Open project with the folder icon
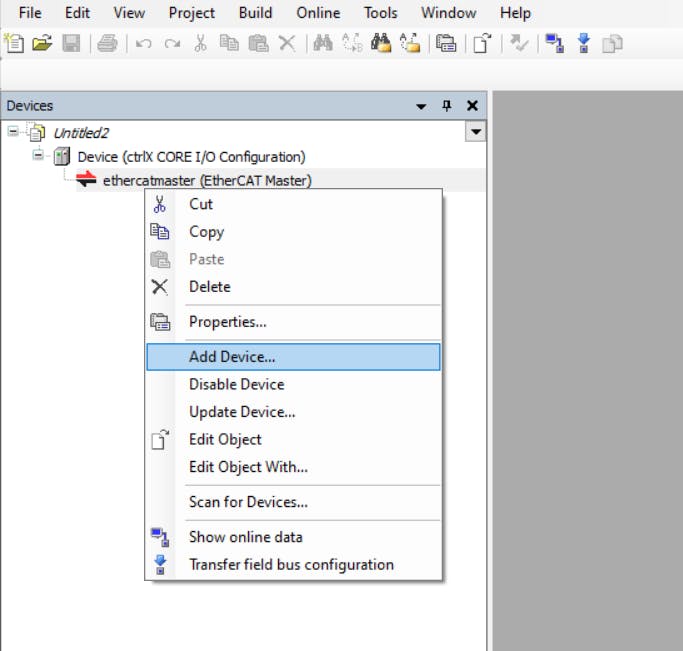 tap(42, 44)
